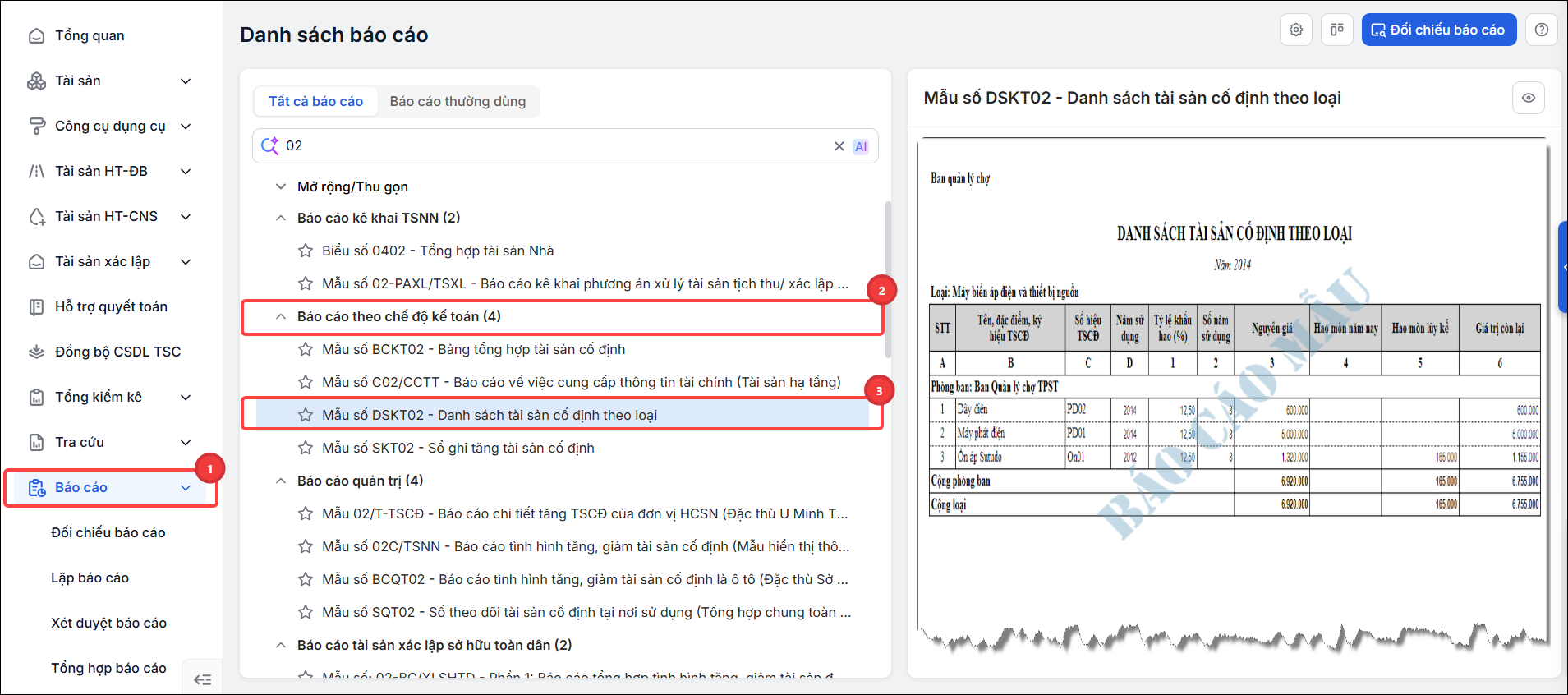Viewport: 1568px width, 695px height.
Task: Click the Báo cáo sidebar icon
Action: pos(36,487)
